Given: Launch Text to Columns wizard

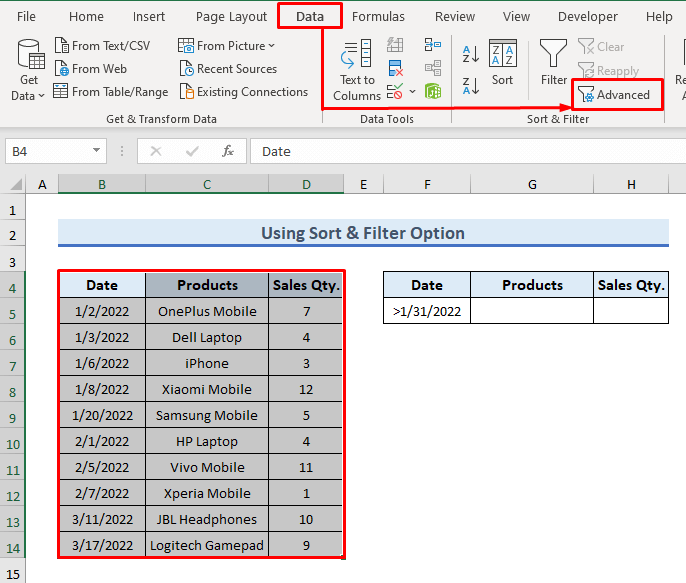Looking at the screenshot, I should (357, 70).
